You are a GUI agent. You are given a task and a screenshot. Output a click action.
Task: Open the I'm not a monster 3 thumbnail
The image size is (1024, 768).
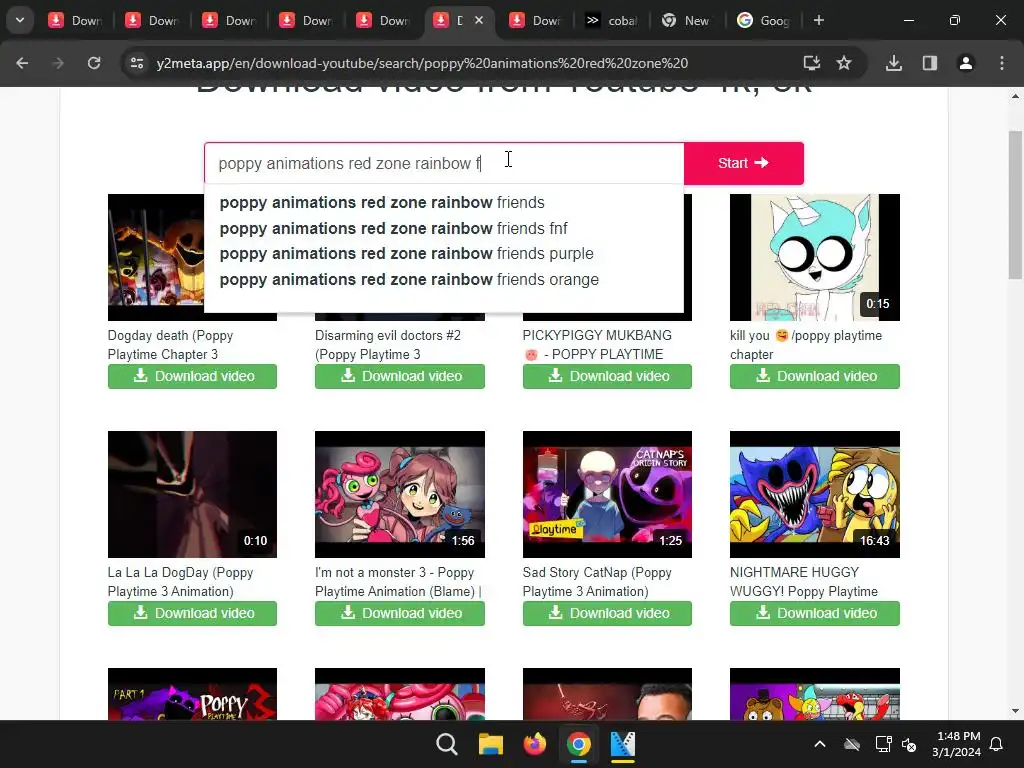pyautogui.click(x=400, y=494)
